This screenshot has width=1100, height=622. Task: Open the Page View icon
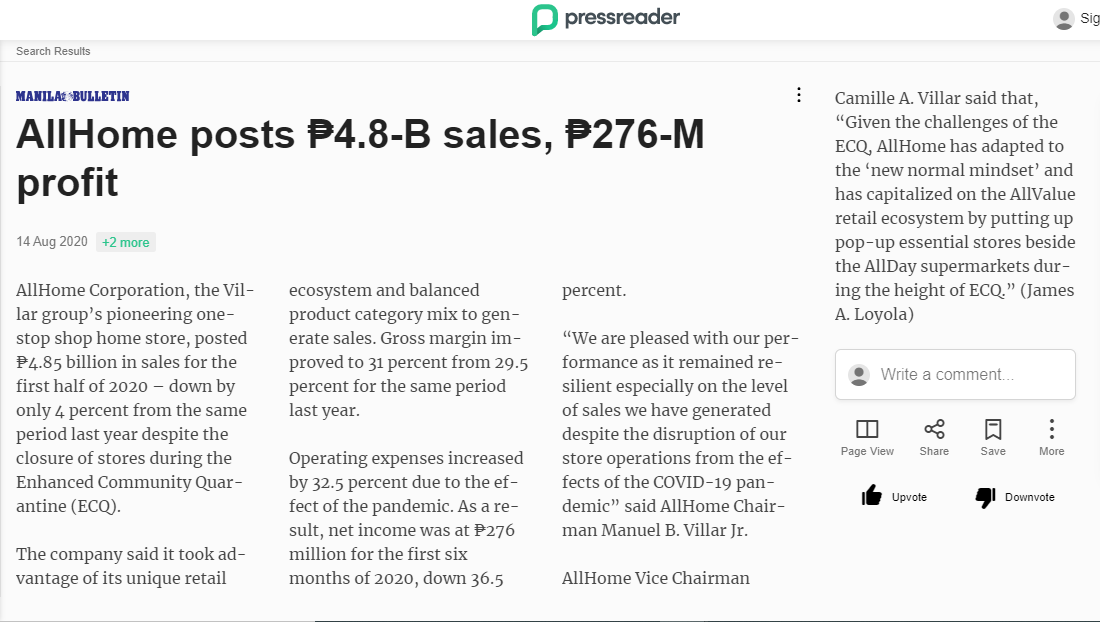(x=867, y=429)
